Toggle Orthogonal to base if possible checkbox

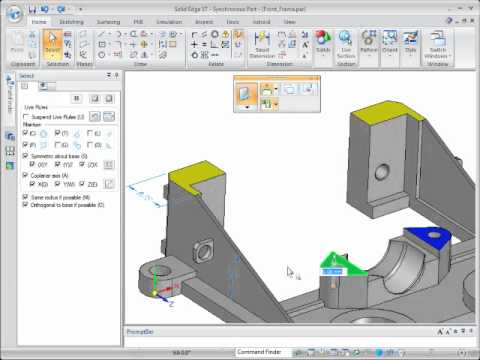[25, 205]
